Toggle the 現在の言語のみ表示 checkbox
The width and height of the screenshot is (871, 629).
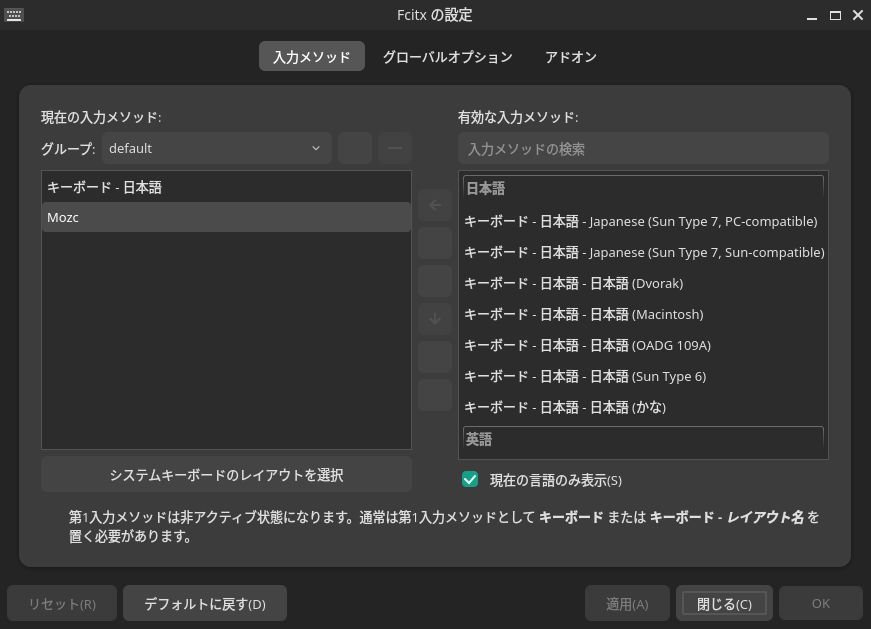(x=470, y=480)
